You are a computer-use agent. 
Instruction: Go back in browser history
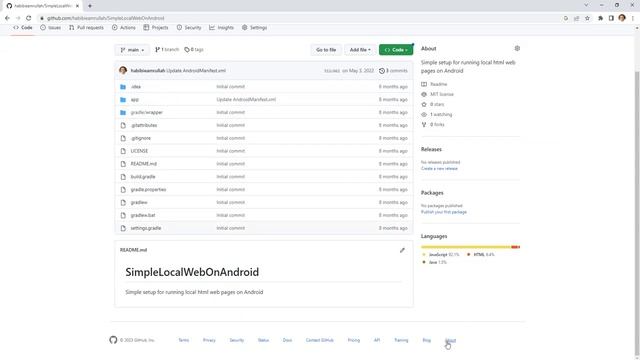7,18
